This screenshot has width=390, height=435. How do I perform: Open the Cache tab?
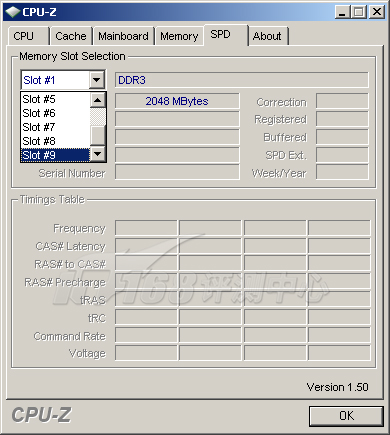pos(71,36)
